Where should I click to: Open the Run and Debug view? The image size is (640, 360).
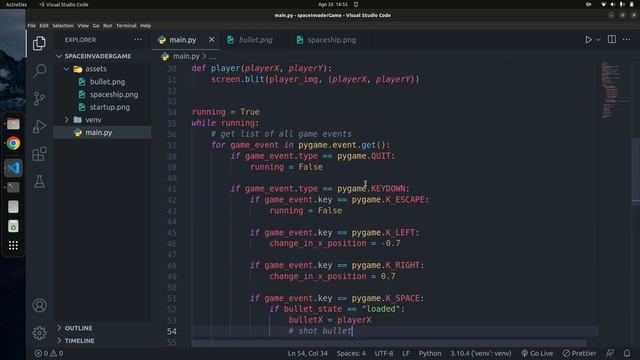click(x=39, y=126)
